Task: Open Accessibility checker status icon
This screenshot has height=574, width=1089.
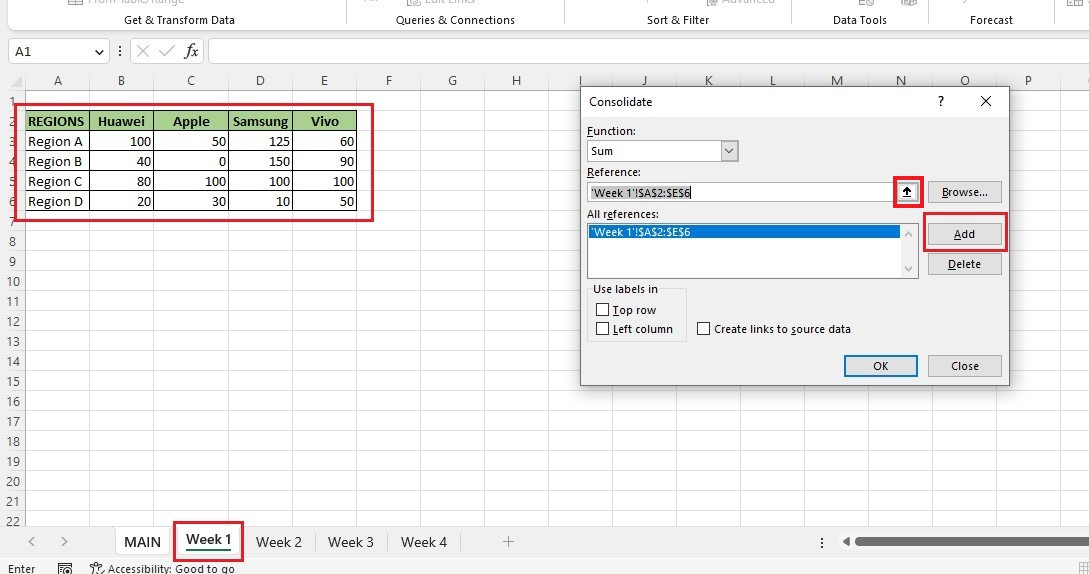Action: pyautogui.click(x=97, y=568)
